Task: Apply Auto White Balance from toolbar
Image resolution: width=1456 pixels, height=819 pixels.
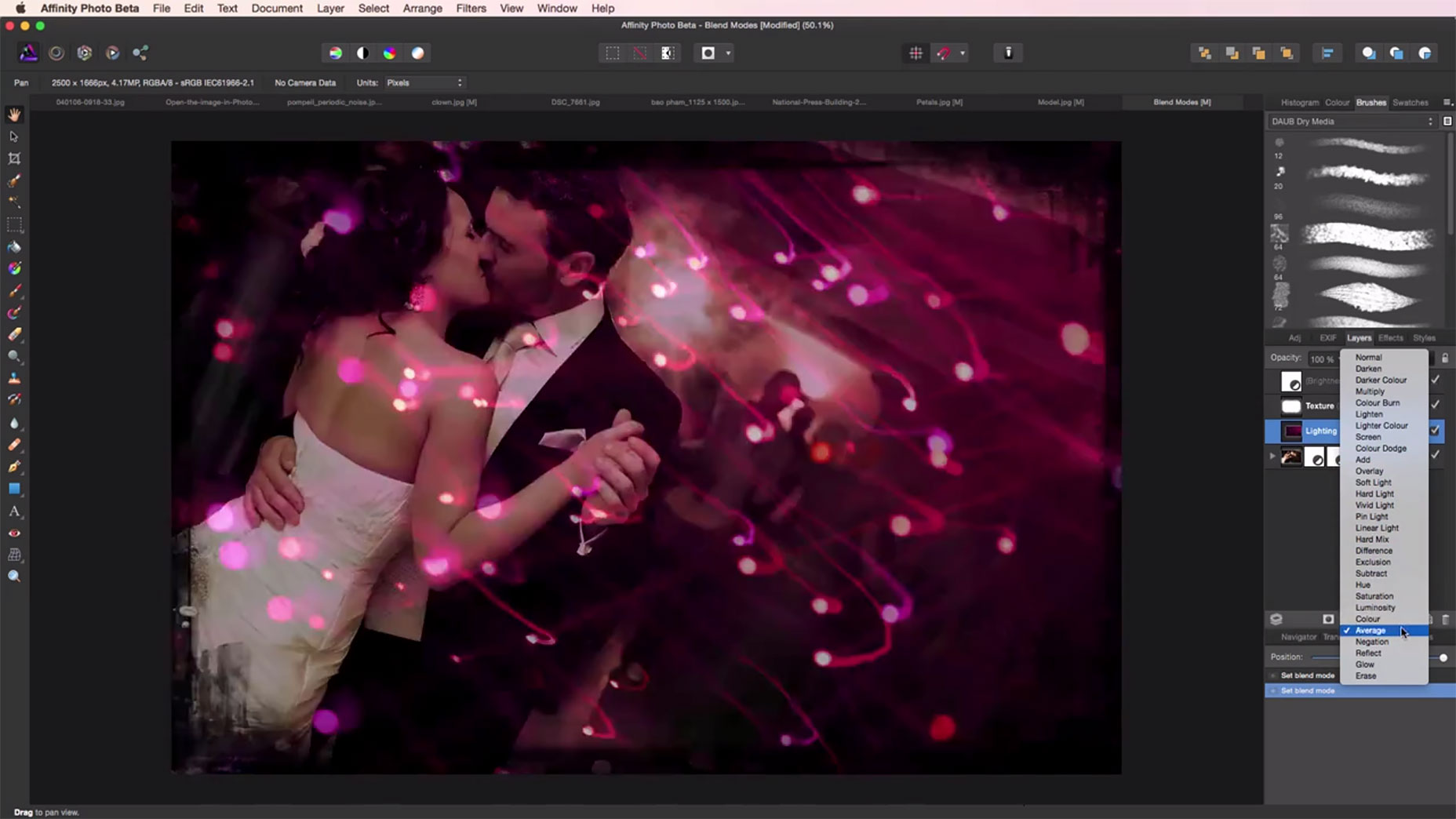Action: pyautogui.click(x=418, y=53)
